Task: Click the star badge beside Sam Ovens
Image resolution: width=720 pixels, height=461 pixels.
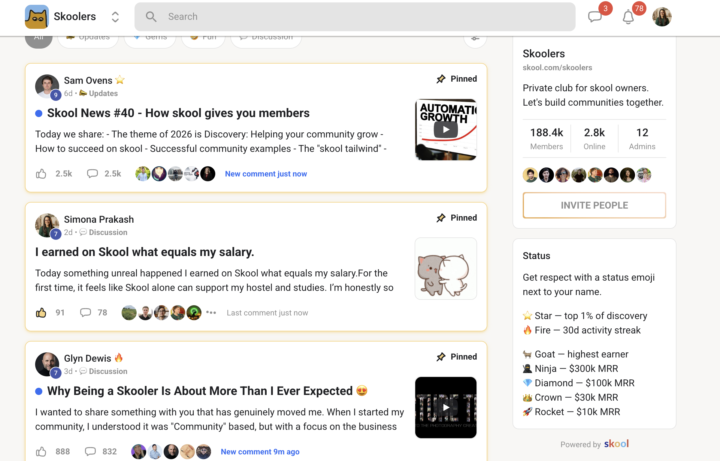Action: tap(120, 80)
